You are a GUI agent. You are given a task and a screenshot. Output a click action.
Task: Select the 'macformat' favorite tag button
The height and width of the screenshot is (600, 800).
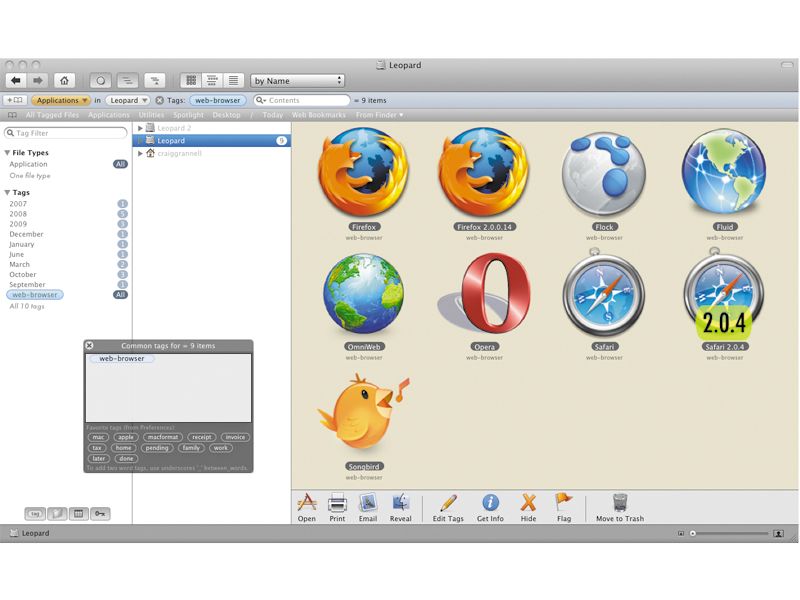(162, 437)
